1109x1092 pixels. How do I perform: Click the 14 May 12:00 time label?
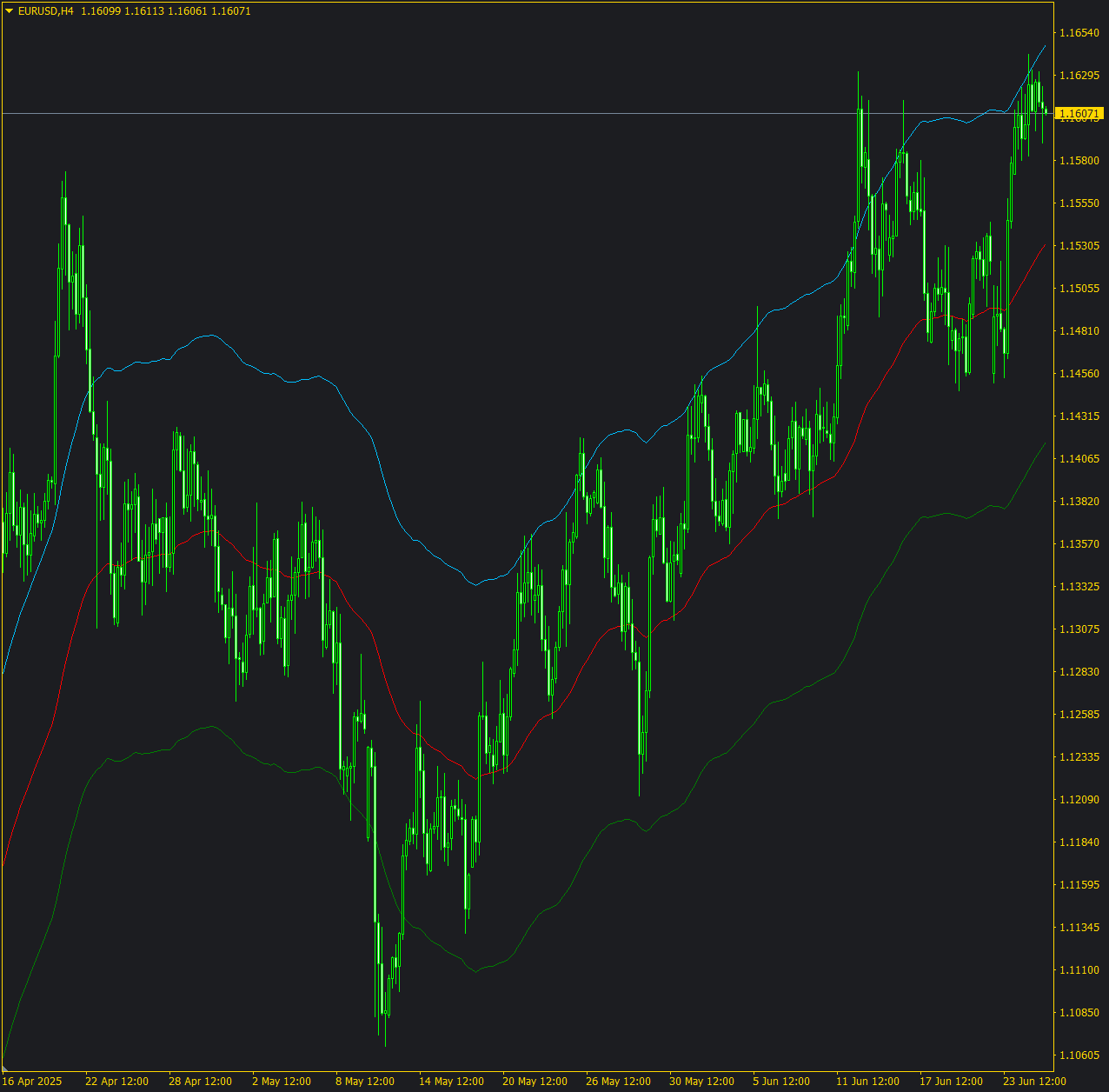click(451, 1082)
